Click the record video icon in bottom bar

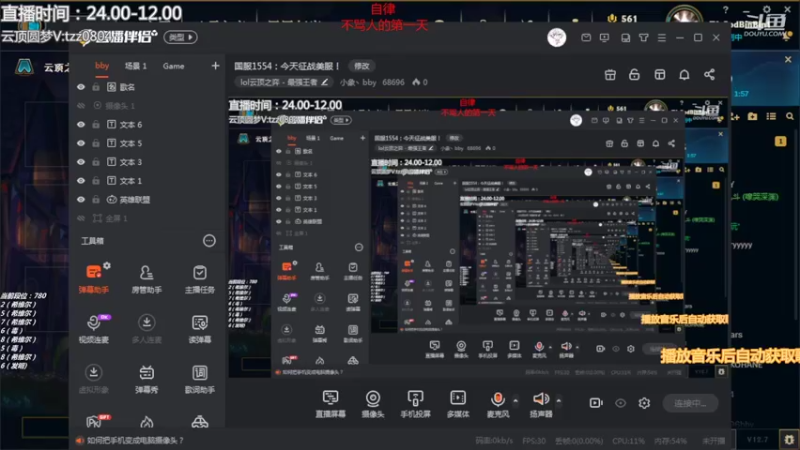(596, 403)
